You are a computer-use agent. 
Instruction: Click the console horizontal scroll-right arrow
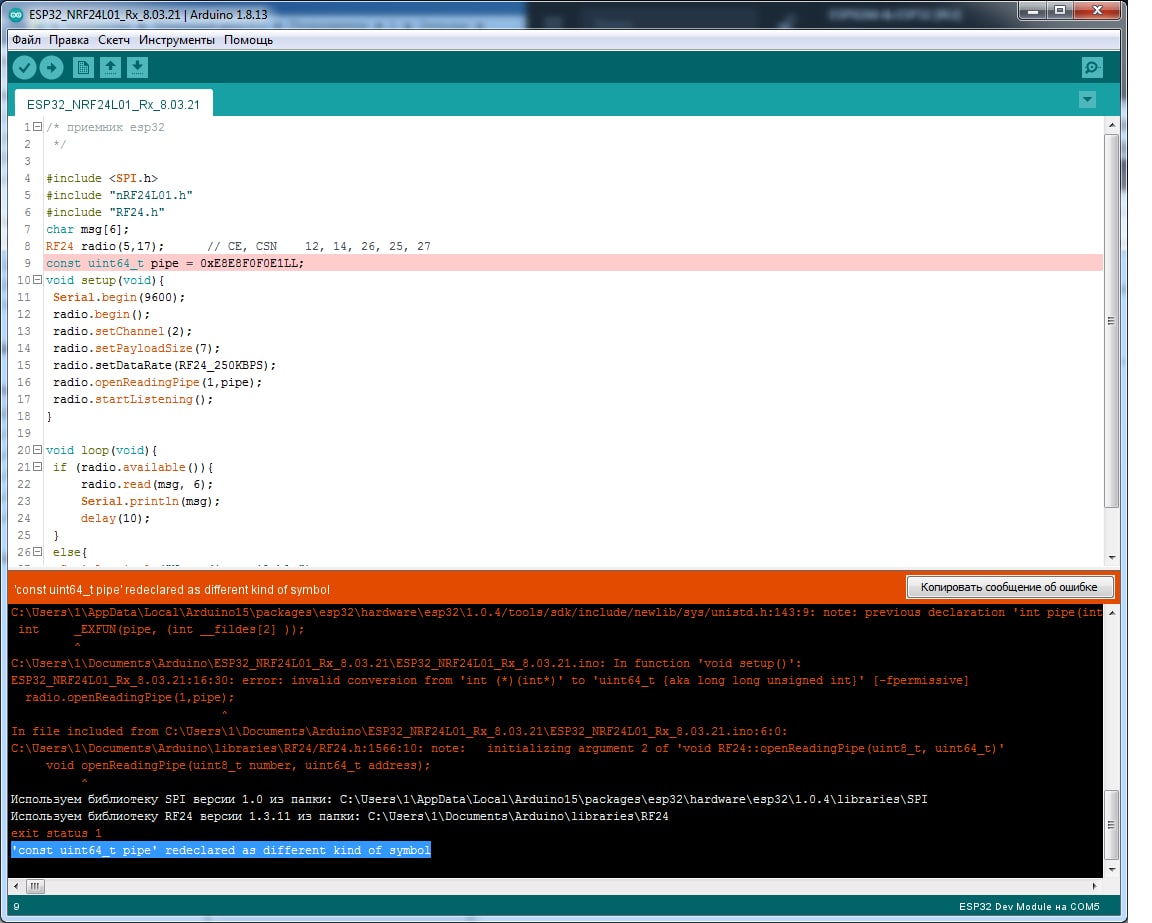pyautogui.click(x=1095, y=886)
